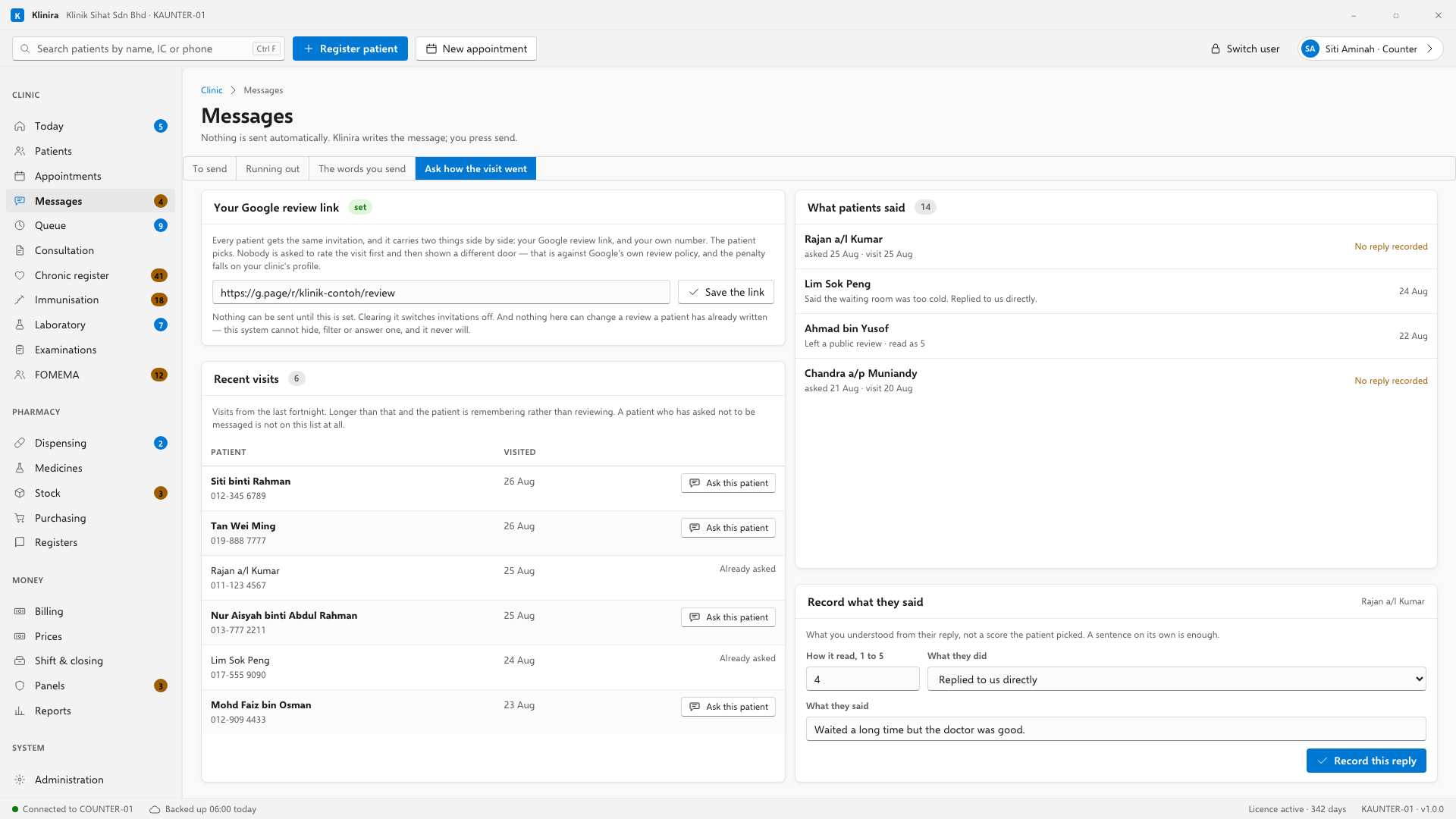Image resolution: width=1456 pixels, height=819 pixels.
Task: Click the Connected to COUNTER-01 status
Action: coord(73,809)
